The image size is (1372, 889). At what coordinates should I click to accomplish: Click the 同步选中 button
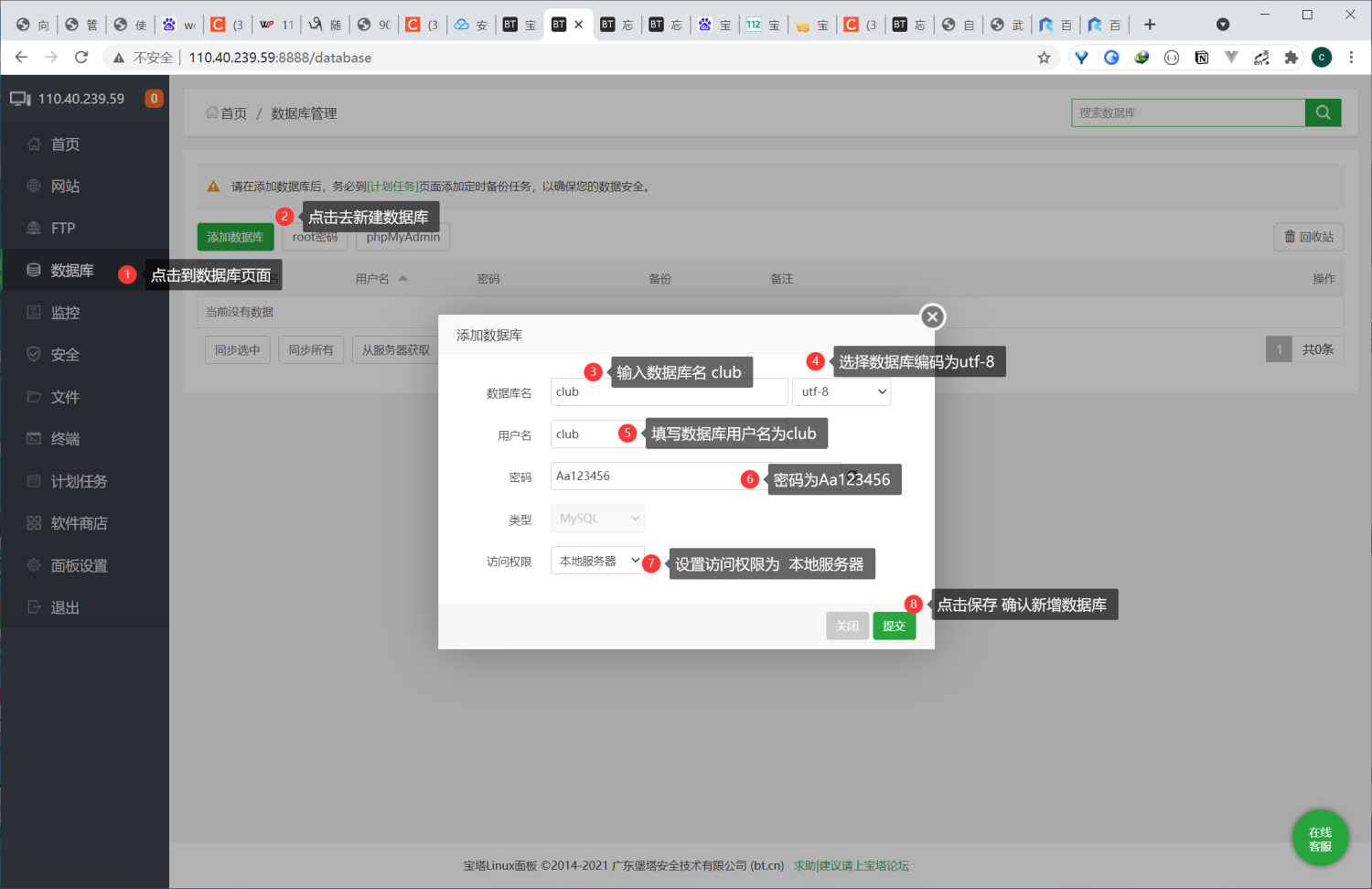(238, 349)
